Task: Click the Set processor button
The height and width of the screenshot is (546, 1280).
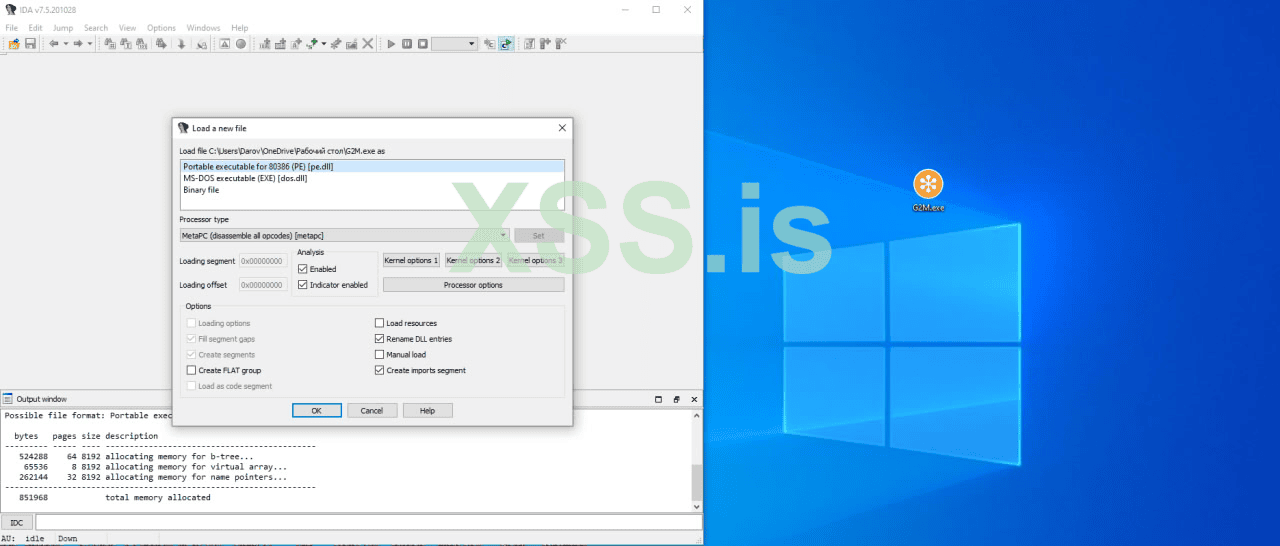Action: click(x=539, y=235)
